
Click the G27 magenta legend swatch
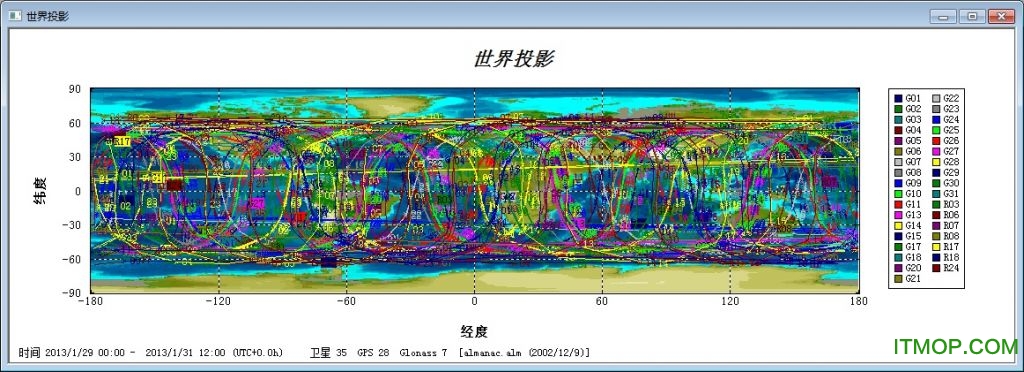click(x=936, y=151)
